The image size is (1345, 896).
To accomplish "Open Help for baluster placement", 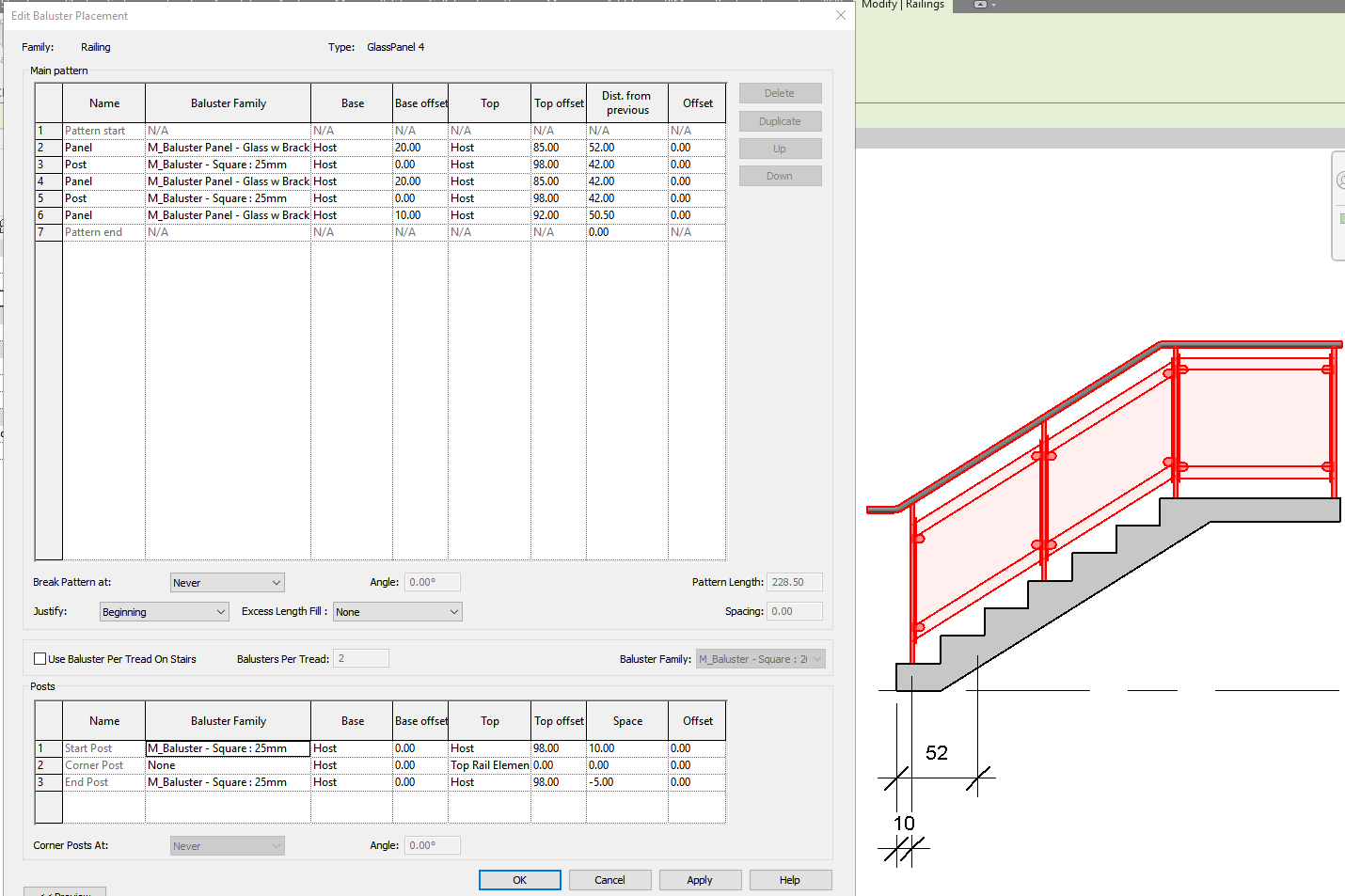I will pos(790,879).
